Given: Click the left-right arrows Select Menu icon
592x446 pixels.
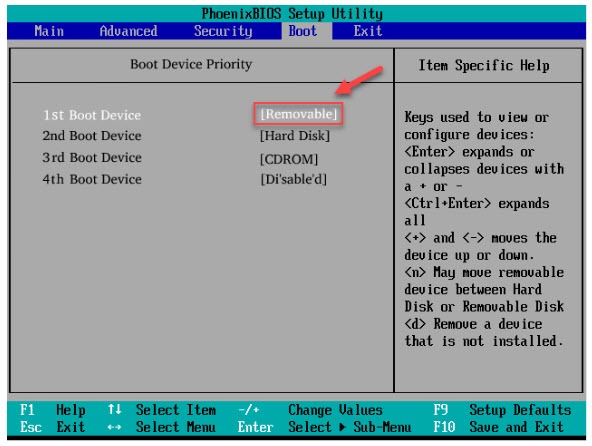Looking at the screenshot, I should coord(114,427).
